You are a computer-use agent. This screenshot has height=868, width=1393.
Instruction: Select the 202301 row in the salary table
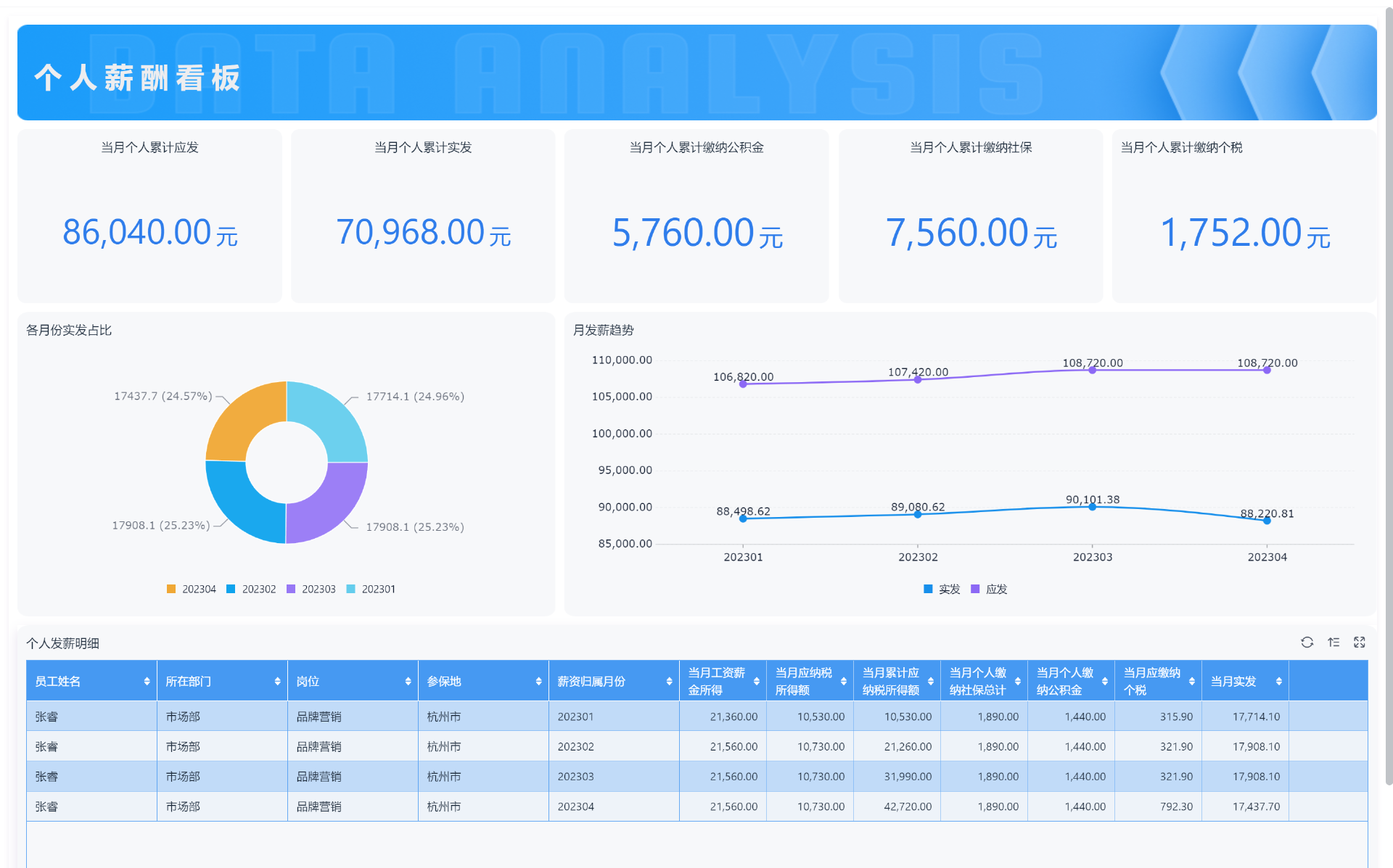pos(575,716)
